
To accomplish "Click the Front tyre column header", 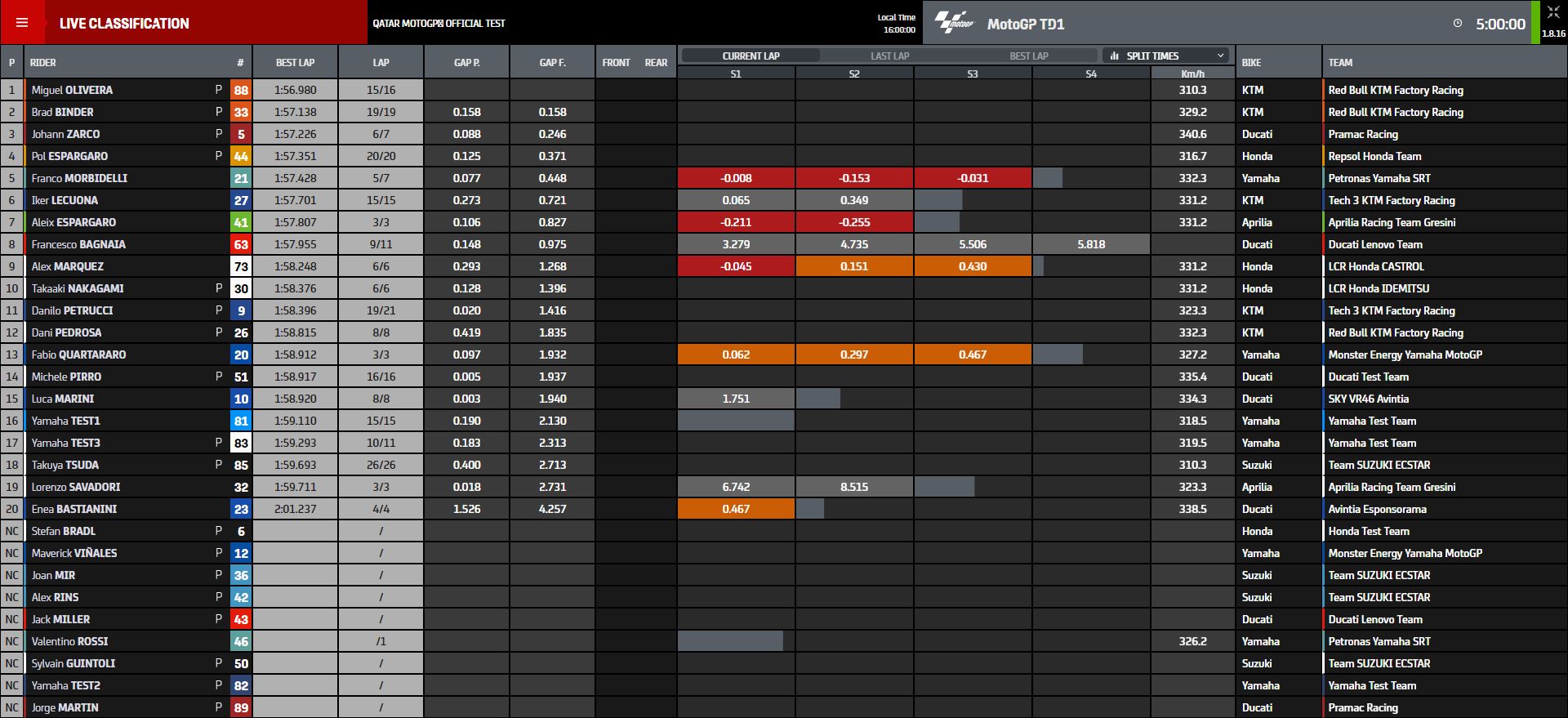I will 616,62.
